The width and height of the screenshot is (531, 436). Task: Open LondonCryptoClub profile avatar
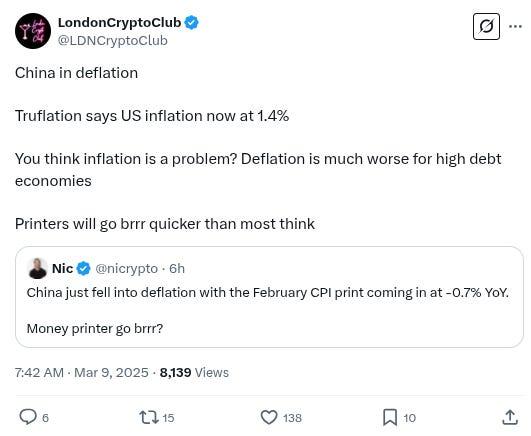pos(33,31)
